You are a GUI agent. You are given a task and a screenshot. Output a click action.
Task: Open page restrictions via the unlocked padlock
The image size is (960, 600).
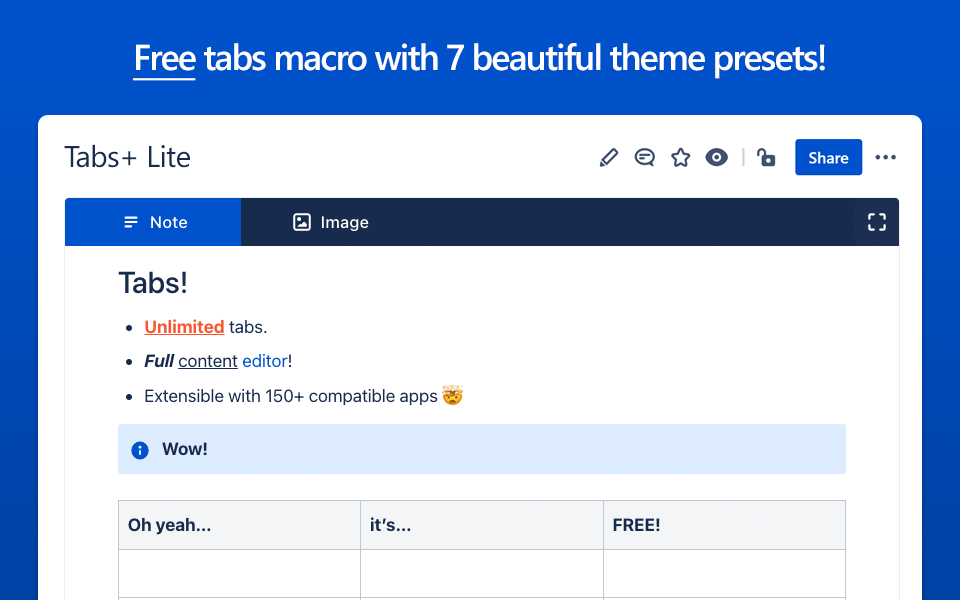coord(766,158)
